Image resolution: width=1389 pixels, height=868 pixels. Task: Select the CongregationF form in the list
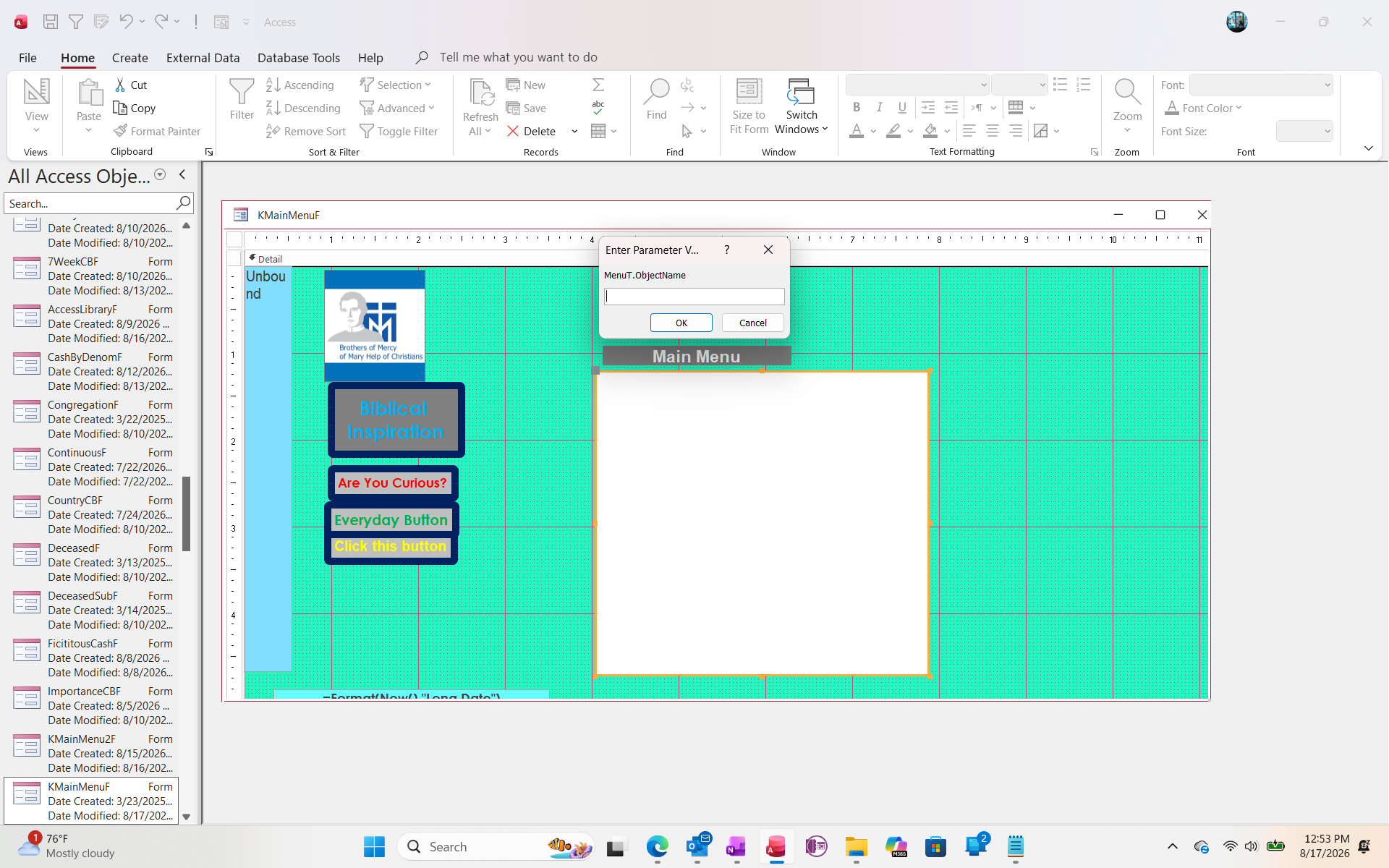[91, 419]
